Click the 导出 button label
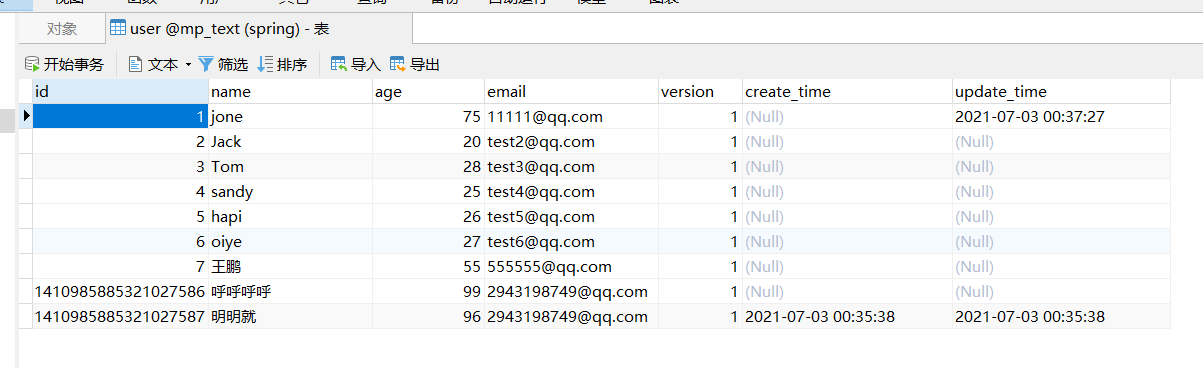 (425, 65)
